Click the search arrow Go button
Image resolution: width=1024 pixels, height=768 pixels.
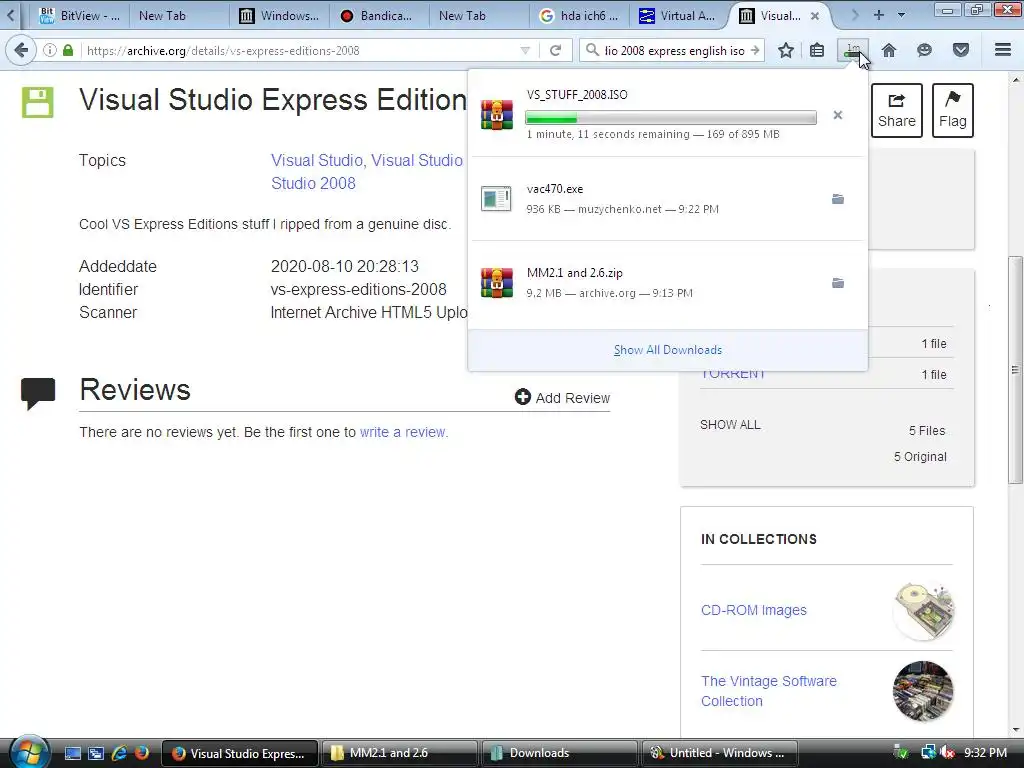[755, 50]
